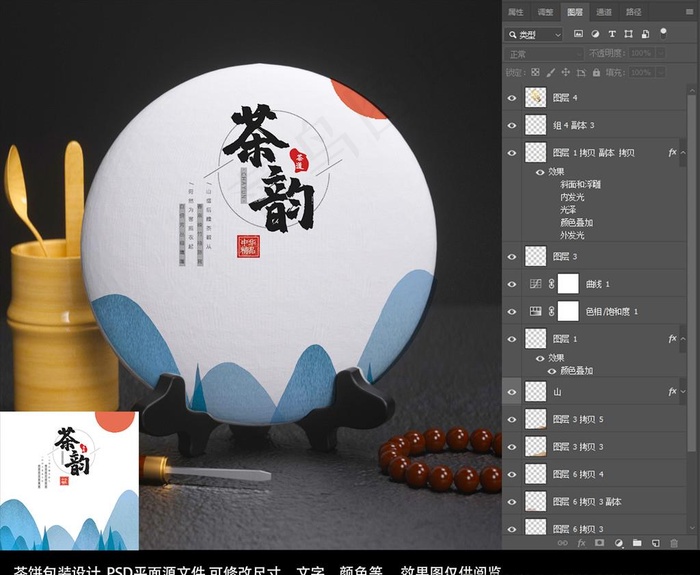Click link layers icon at panel bottom
This screenshot has width=700, height=575.
563,543
